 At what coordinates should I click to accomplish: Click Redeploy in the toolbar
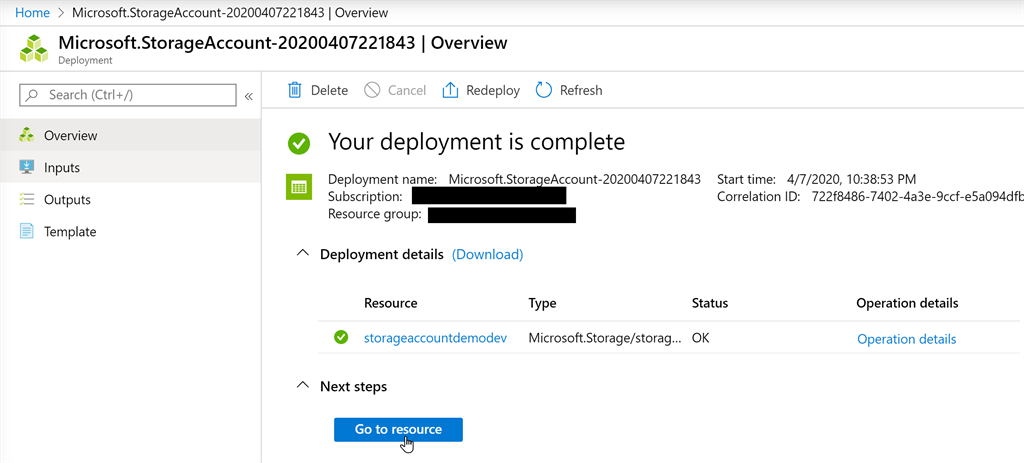481,90
